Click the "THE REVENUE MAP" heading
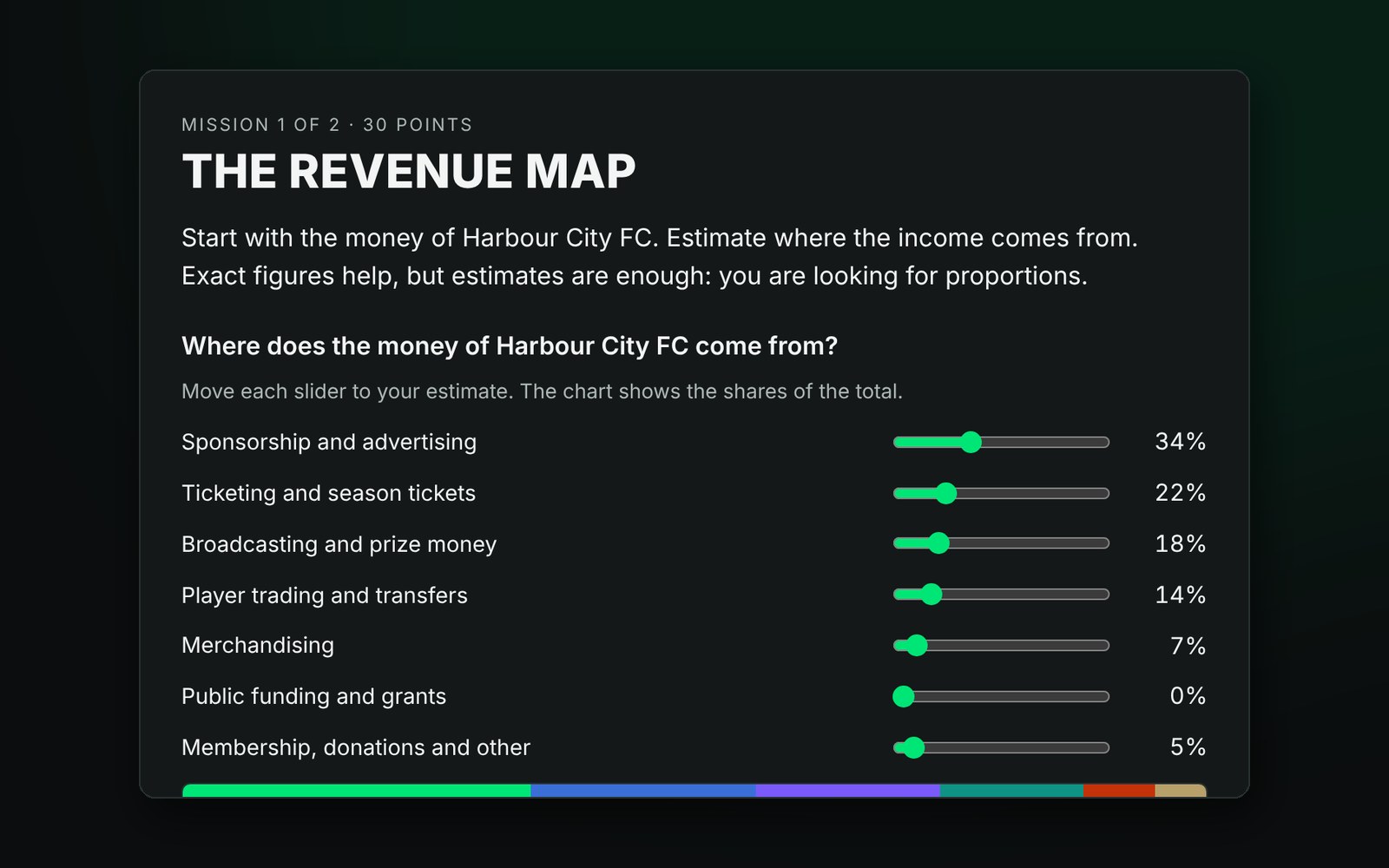Screen dimensions: 1389x868 (409, 171)
